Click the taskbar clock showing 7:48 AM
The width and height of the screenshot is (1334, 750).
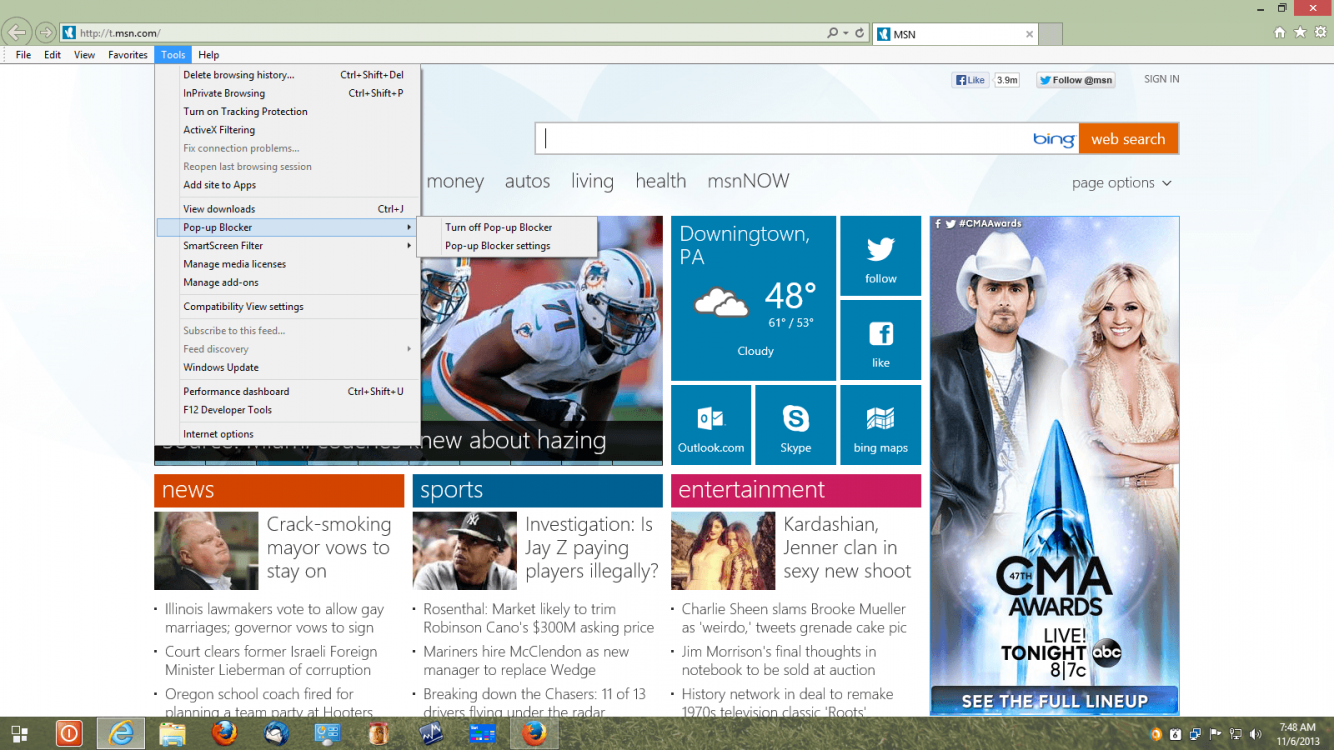(1296, 734)
